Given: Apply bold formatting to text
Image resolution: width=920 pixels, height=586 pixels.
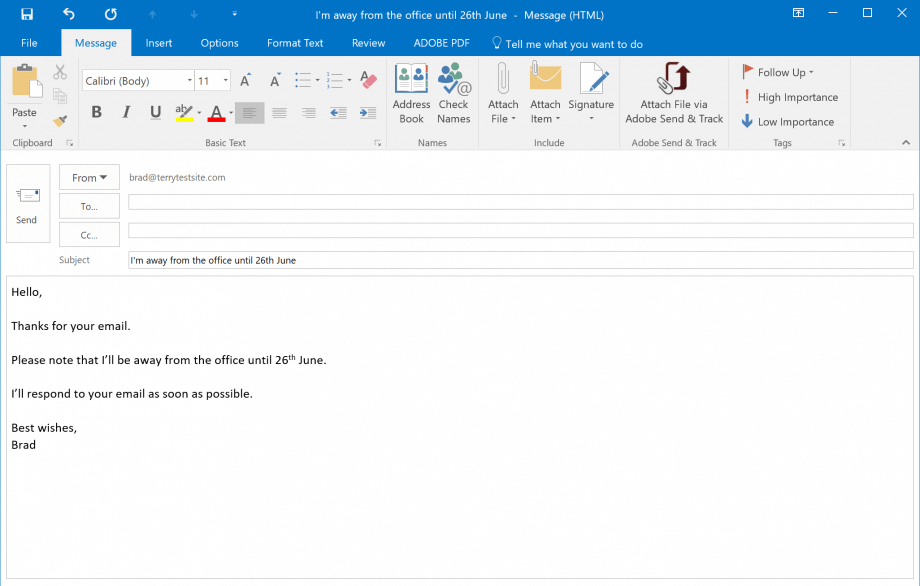Looking at the screenshot, I should pos(96,112).
